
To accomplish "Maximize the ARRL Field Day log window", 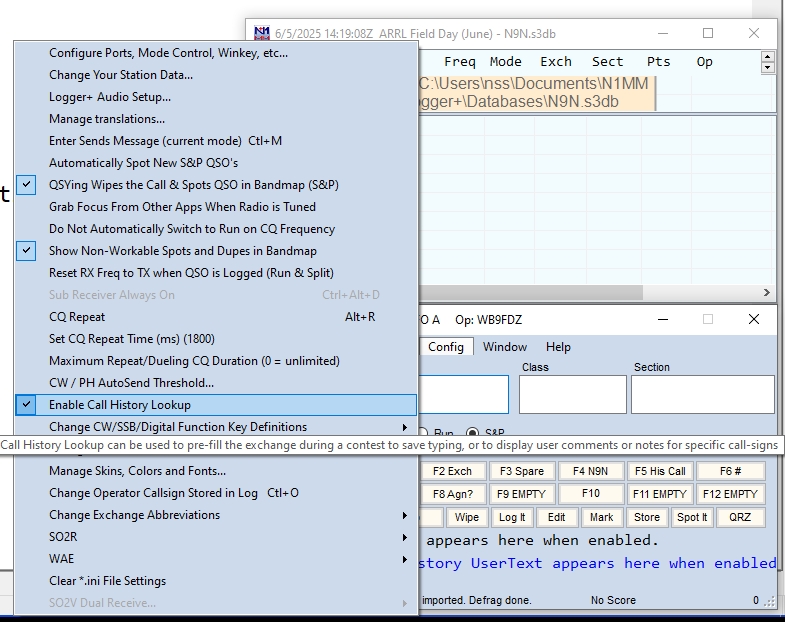I will [x=708, y=33].
